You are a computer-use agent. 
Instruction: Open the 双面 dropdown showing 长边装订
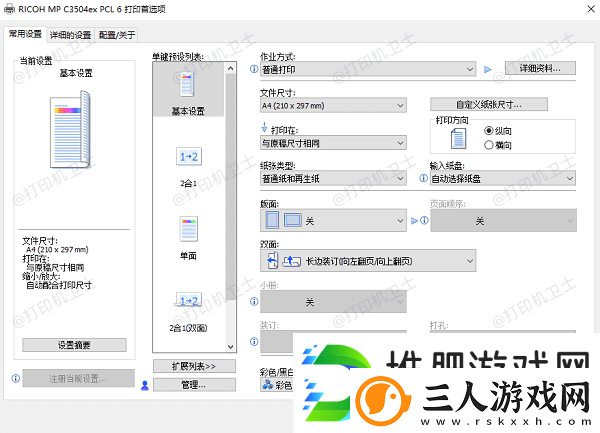click(368, 261)
